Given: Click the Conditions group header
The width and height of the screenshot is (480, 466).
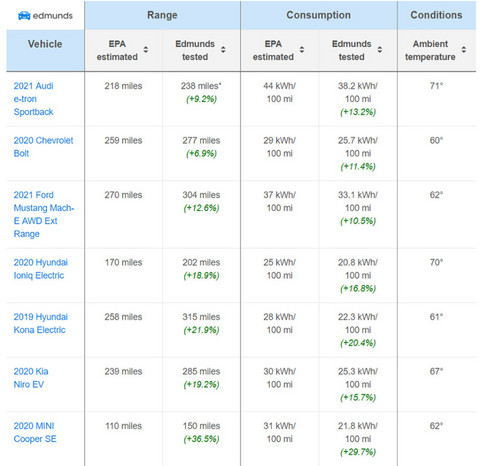Looking at the screenshot, I should coord(436,15).
